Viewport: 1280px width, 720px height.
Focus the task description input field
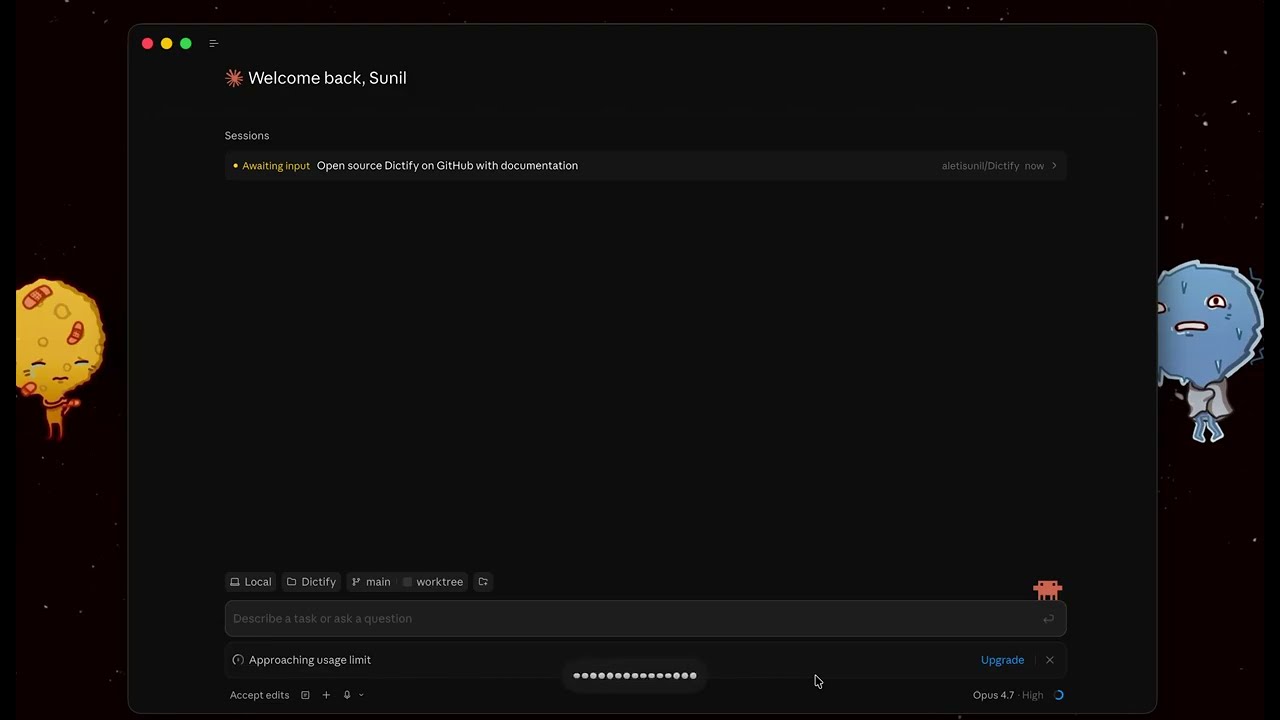[645, 618]
